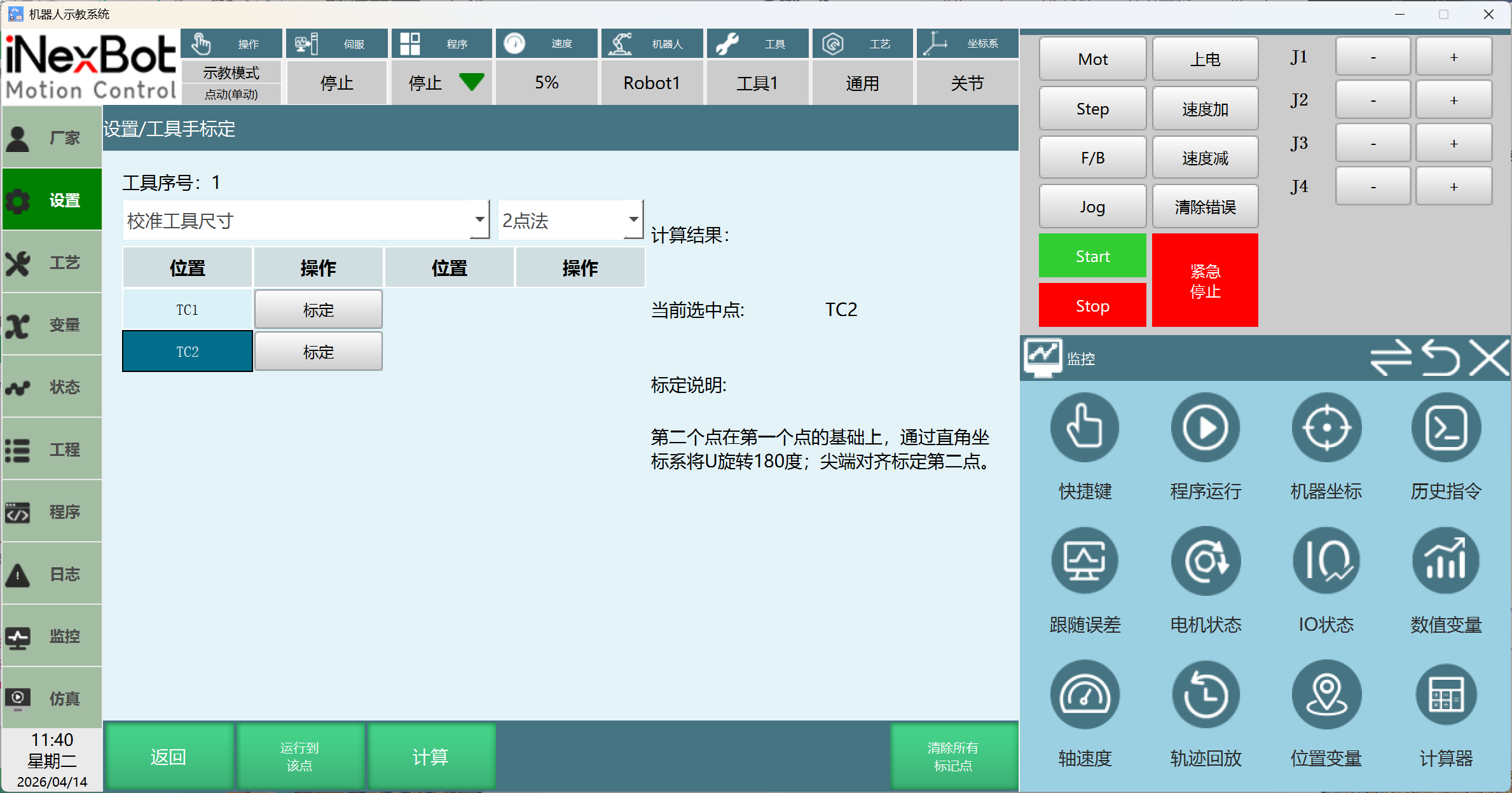Image resolution: width=1512 pixels, height=793 pixels.
Task: Toggle the 上电 power-on button
Action: click(1205, 59)
